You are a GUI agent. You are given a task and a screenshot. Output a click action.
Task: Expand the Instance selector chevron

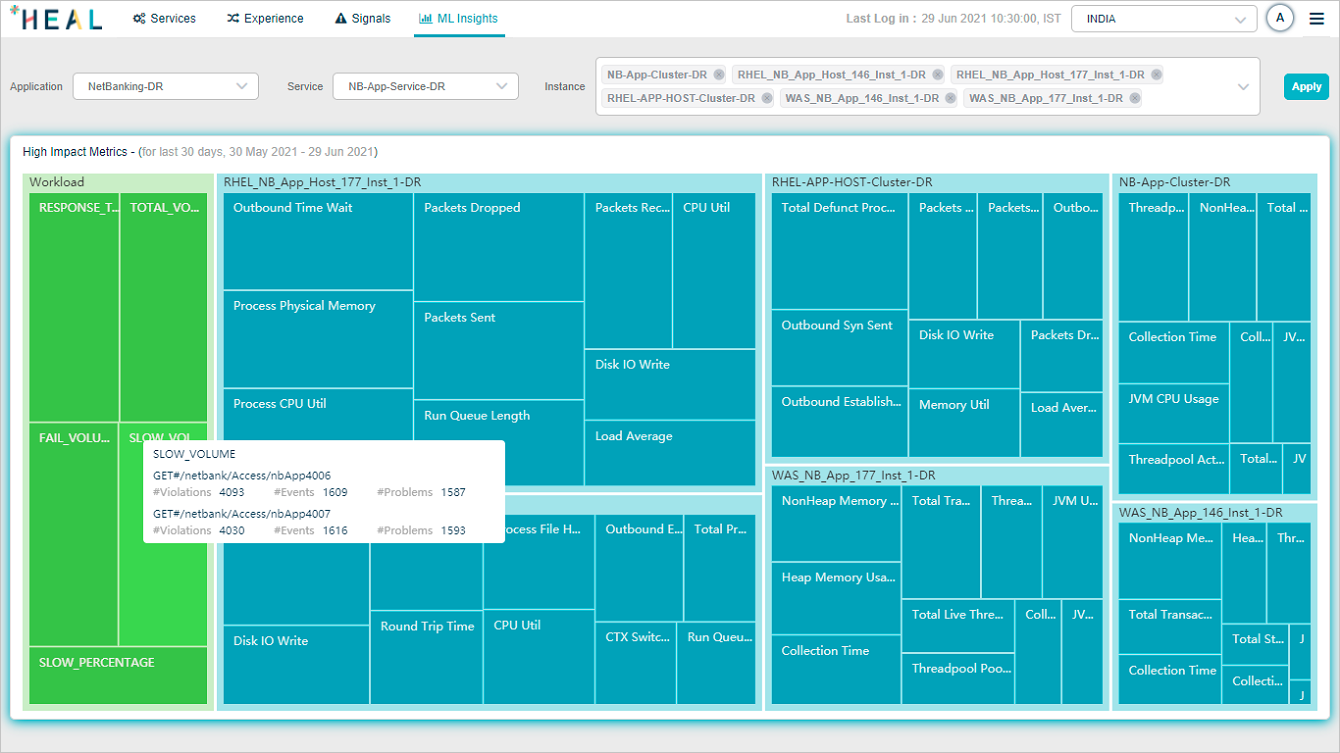pos(1243,87)
